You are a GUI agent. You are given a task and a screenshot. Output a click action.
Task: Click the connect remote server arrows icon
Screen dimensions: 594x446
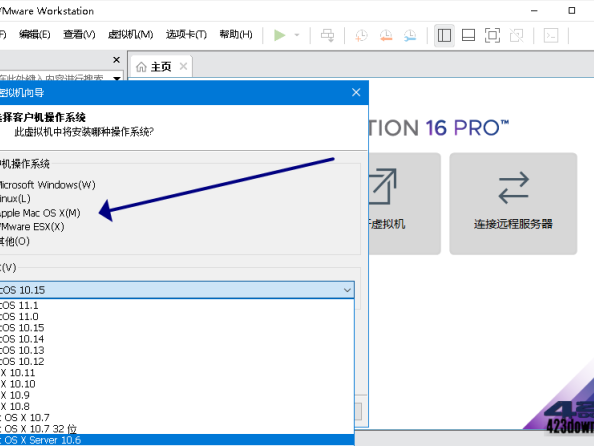[x=513, y=188]
